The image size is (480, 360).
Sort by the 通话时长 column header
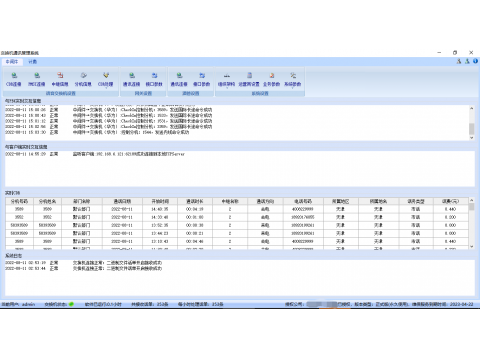(195, 201)
